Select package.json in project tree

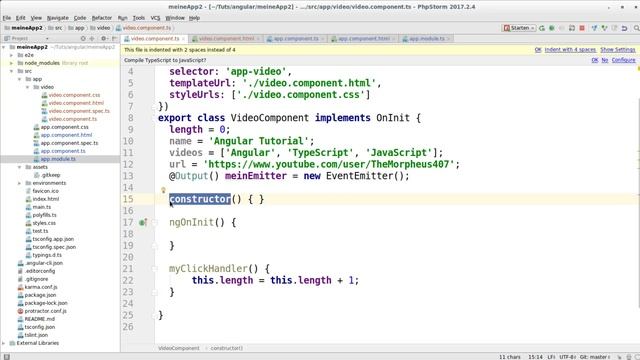[40, 295]
